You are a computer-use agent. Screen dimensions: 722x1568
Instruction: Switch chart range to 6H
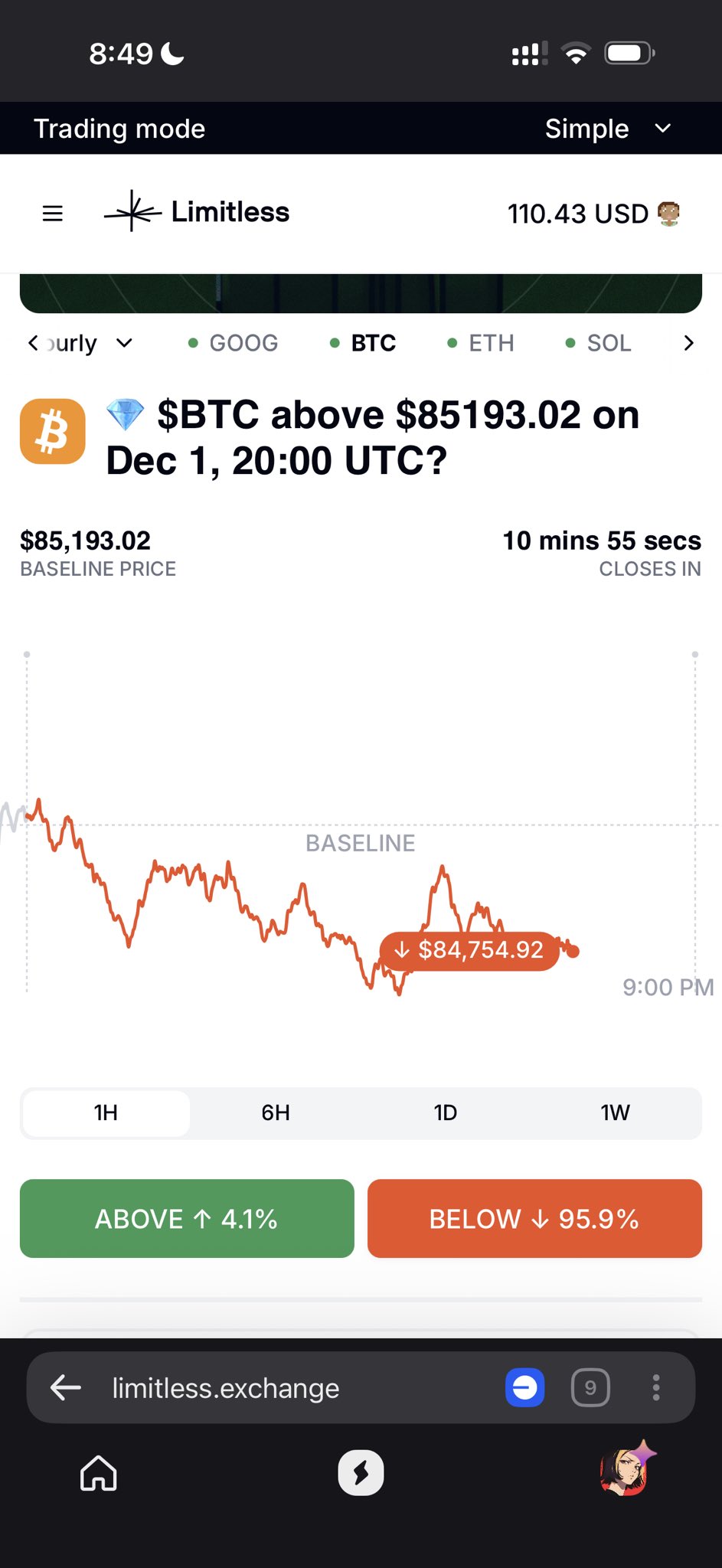tap(276, 1112)
